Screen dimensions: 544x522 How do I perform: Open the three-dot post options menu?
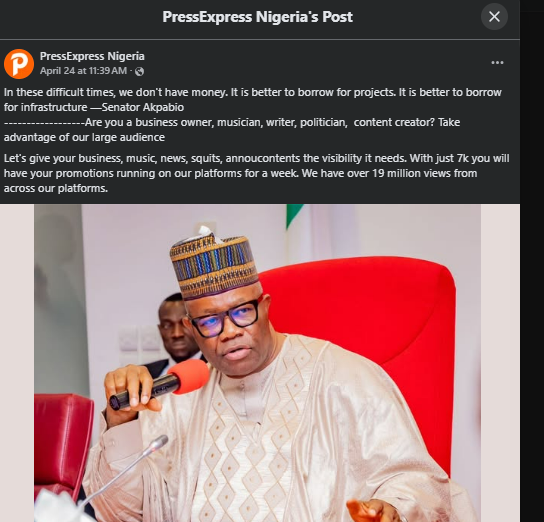[497, 62]
